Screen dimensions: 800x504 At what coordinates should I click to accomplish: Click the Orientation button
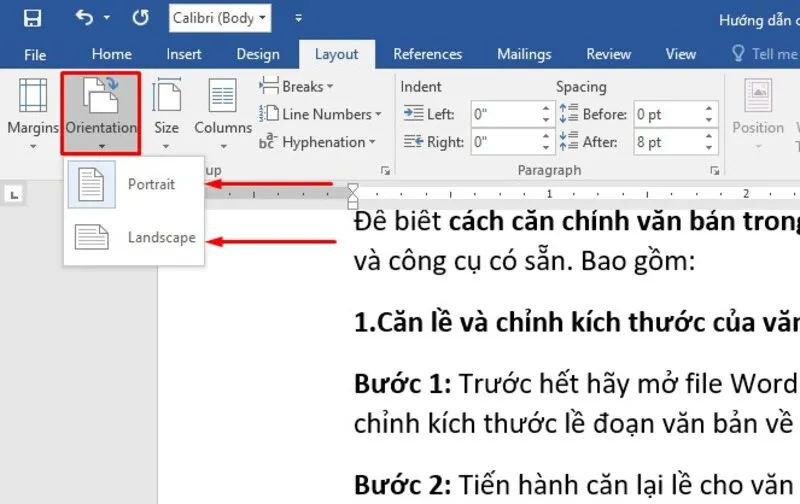coord(101,113)
